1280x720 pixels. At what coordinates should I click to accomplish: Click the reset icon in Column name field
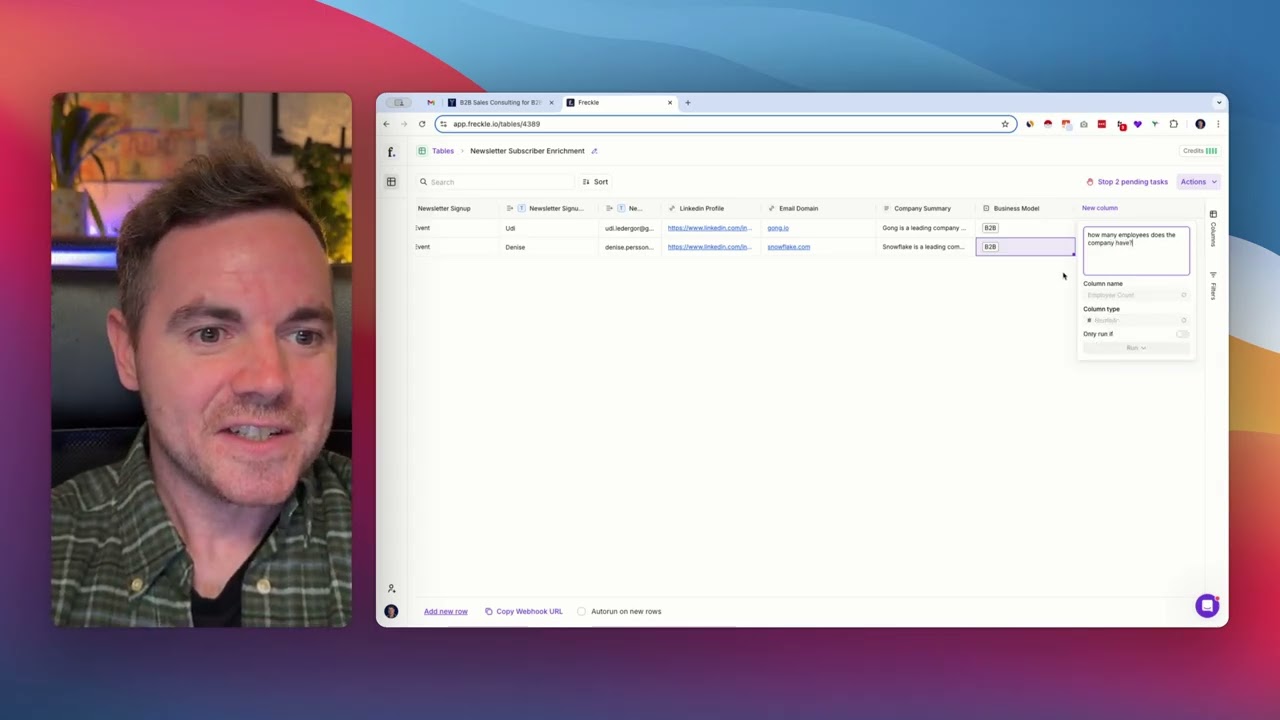(x=1184, y=295)
